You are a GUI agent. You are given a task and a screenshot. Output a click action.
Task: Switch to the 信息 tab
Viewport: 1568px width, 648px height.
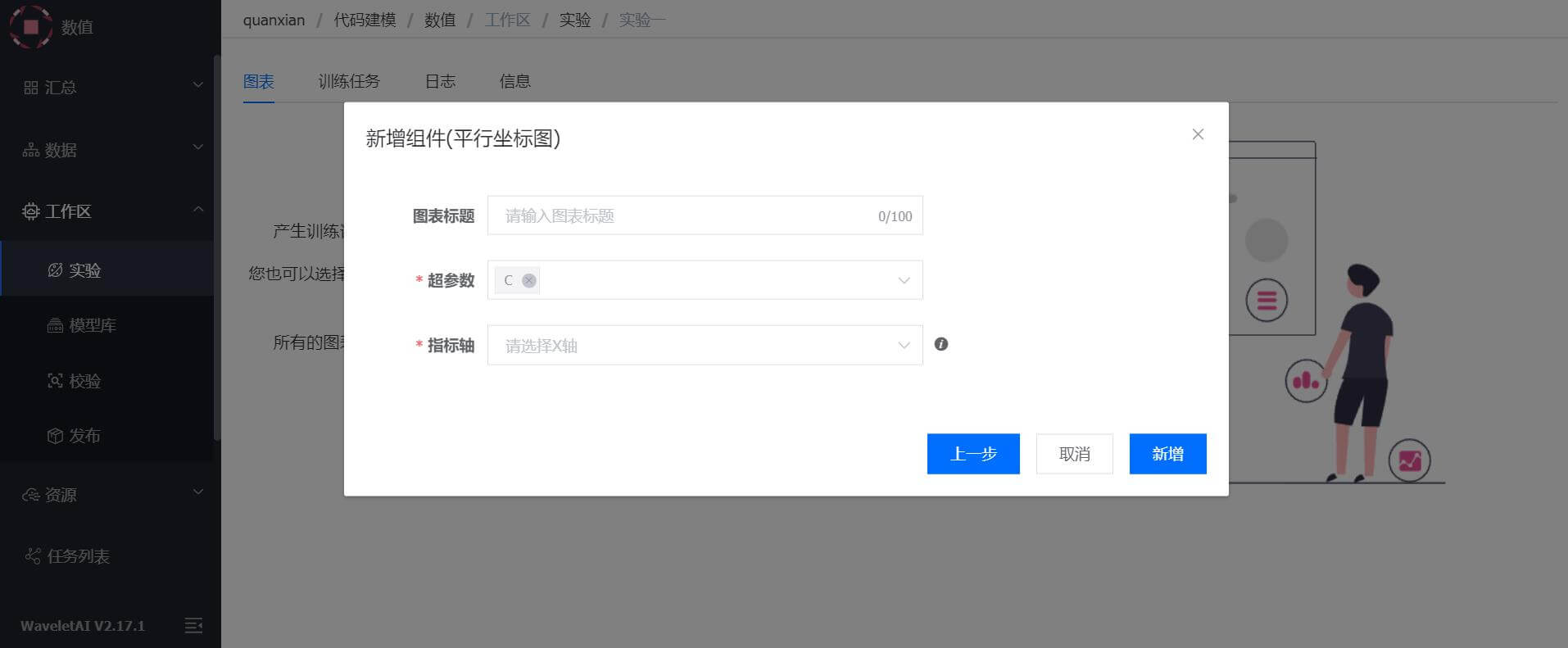click(x=515, y=81)
